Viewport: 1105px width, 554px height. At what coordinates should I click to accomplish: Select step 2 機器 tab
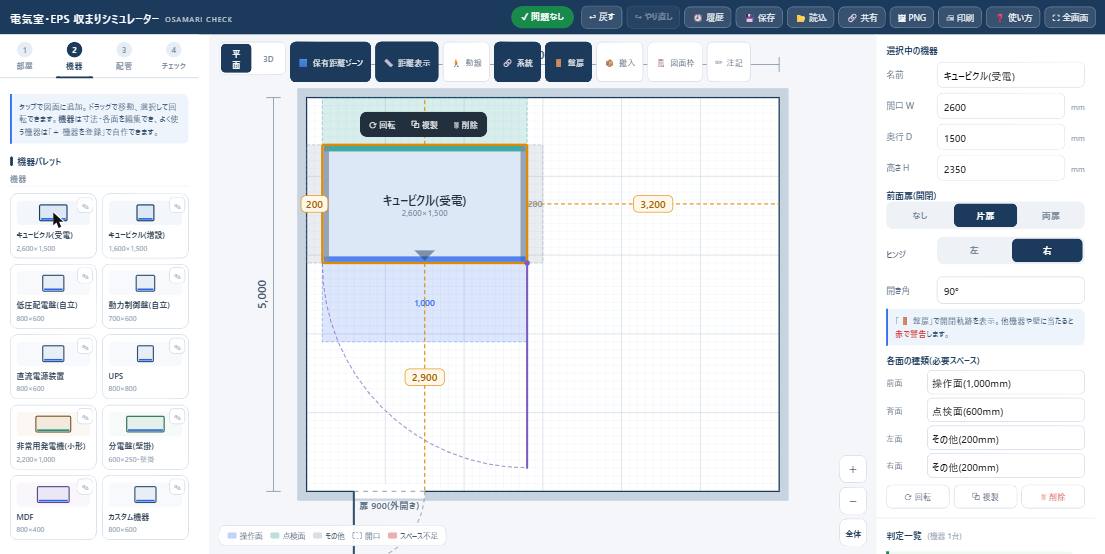point(74,56)
